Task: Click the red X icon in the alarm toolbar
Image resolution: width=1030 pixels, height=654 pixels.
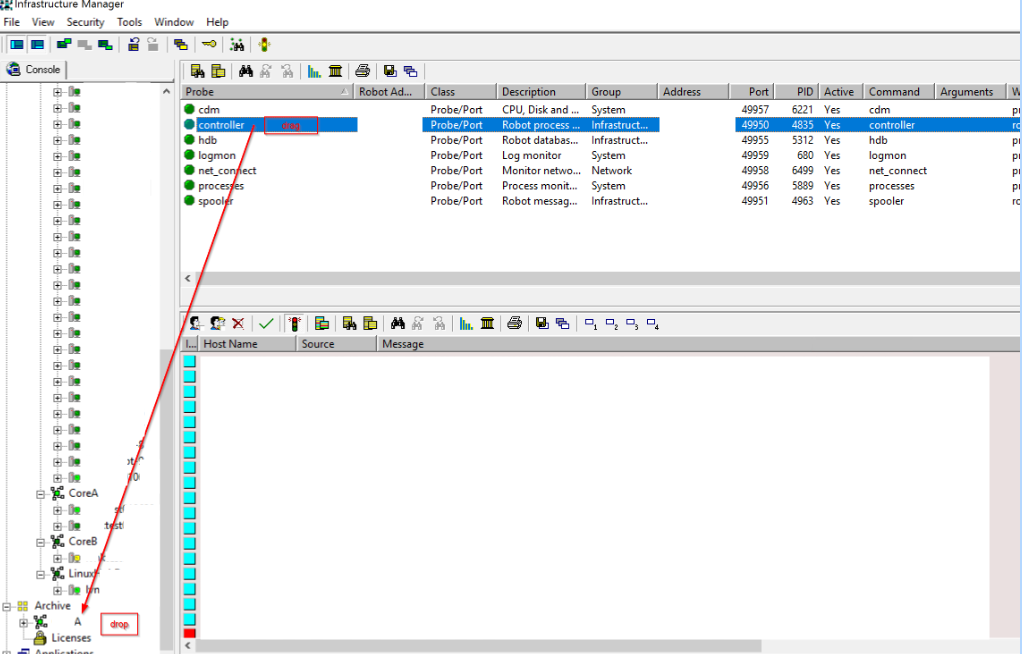Action: (x=238, y=323)
